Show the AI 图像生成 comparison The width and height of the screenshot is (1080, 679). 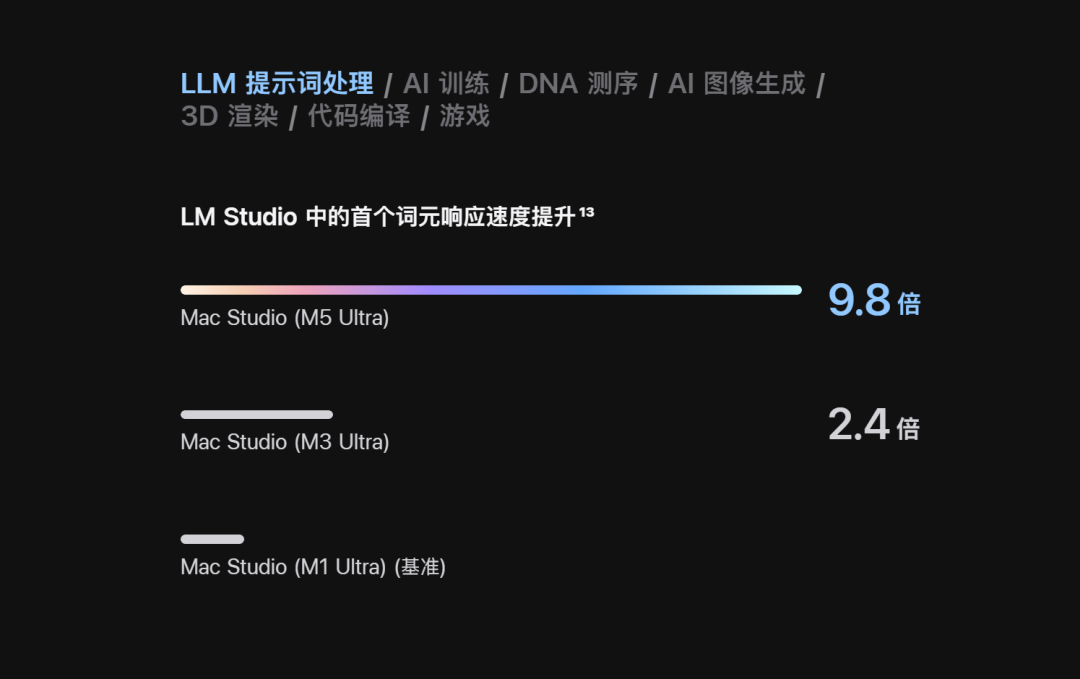[736, 84]
